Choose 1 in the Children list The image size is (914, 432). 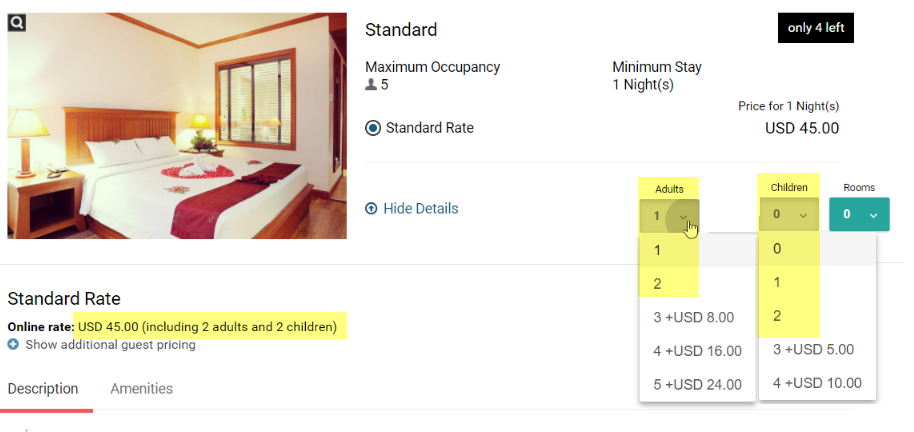coord(777,283)
